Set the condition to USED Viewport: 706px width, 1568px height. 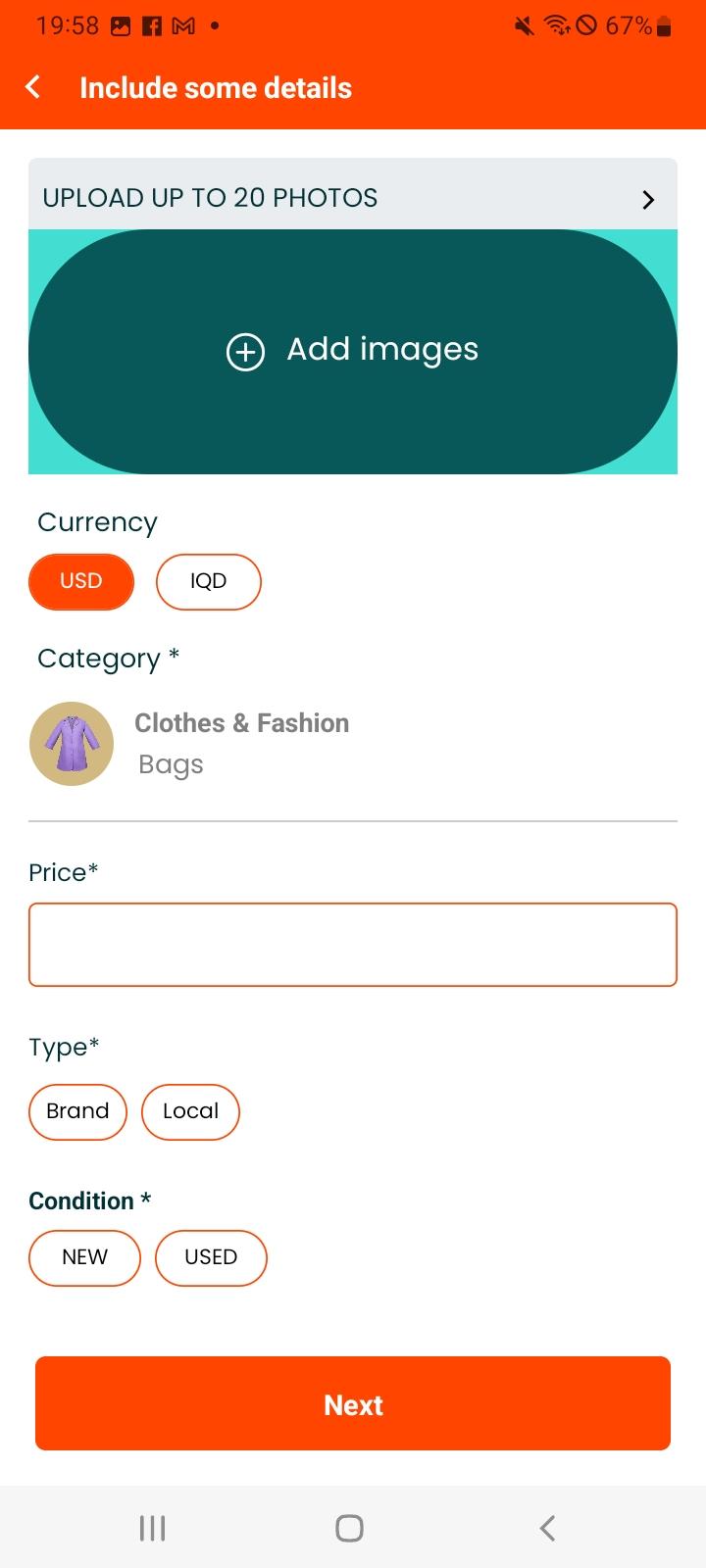211,1257
